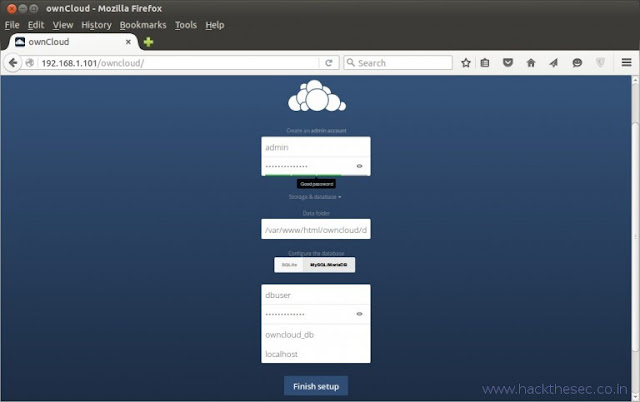Click the 'Data folder' label
This screenshot has width=640, height=402.
(316, 213)
